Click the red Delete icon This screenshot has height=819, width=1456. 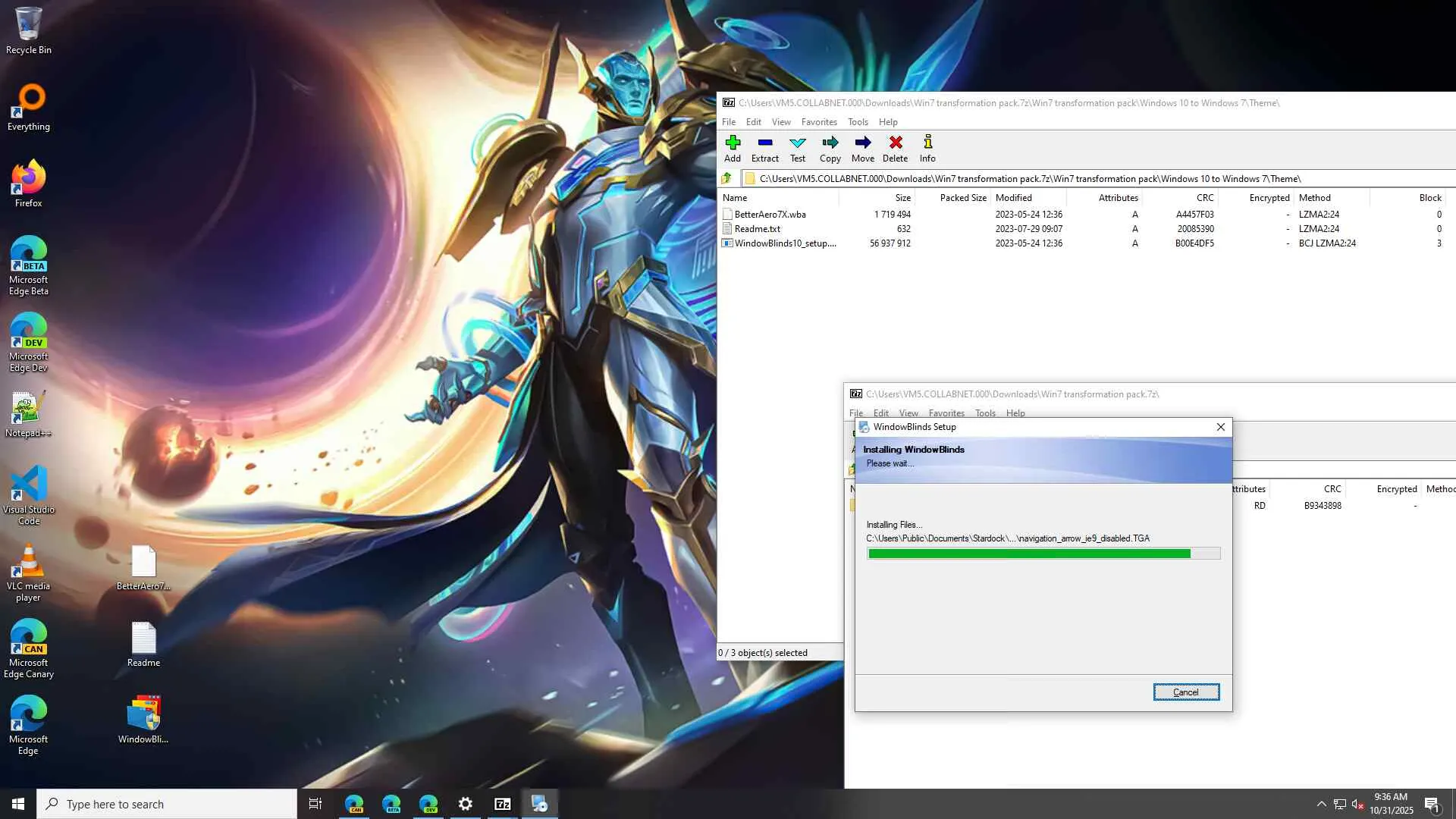click(x=895, y=148)
